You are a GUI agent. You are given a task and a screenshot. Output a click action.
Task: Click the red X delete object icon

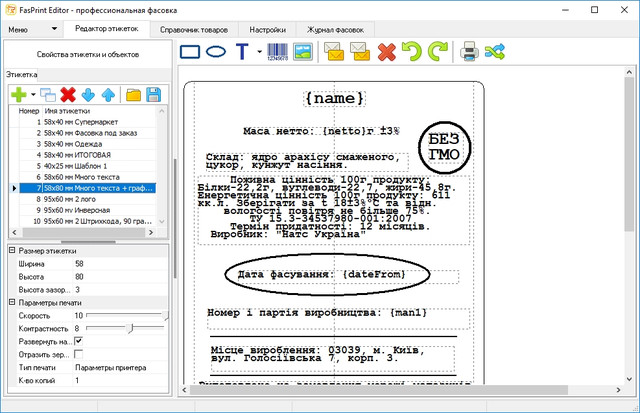click(386, 51)
